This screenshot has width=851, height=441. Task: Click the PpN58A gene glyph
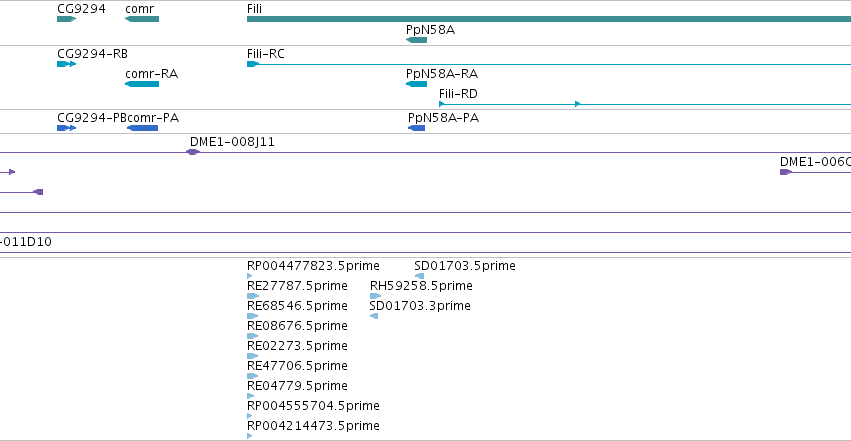click(x=416, y=40)
